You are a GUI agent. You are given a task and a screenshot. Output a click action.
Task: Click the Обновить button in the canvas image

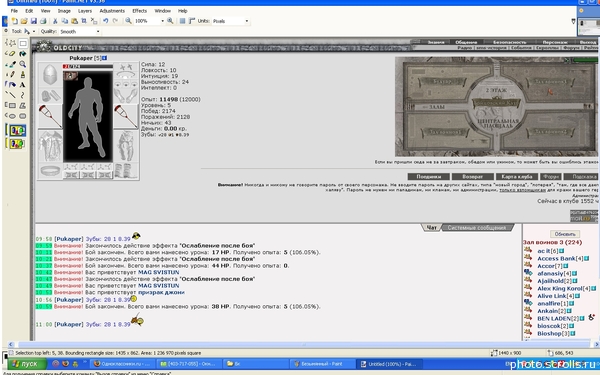[x=565, y=234]
